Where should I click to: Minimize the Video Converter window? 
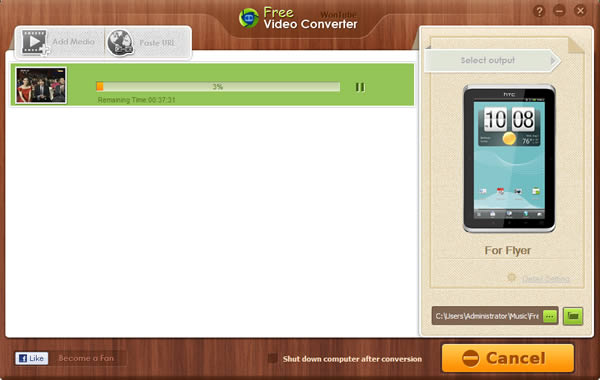click(559, 11)
